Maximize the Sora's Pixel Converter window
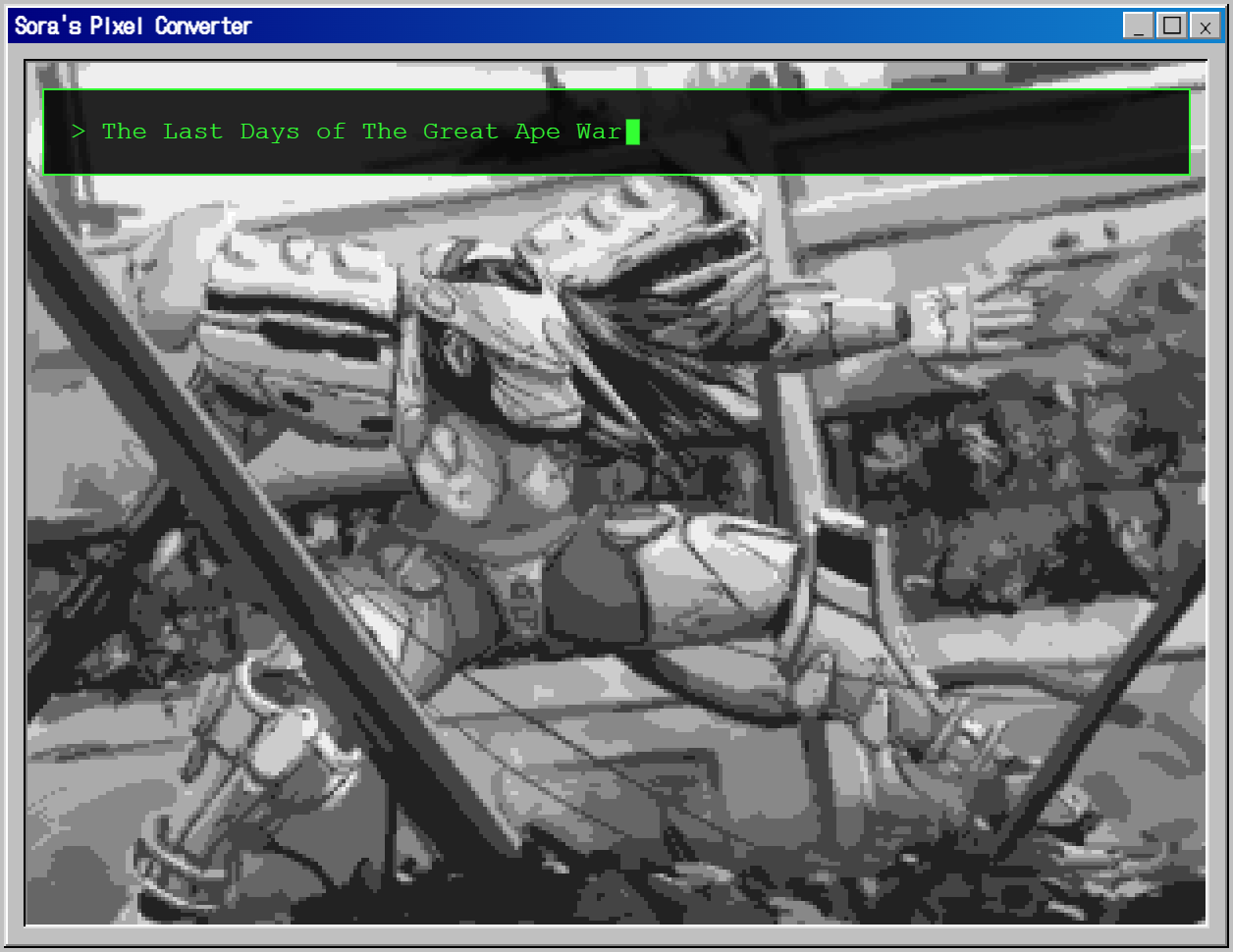1233x952 pixels. click(1172, 26)
